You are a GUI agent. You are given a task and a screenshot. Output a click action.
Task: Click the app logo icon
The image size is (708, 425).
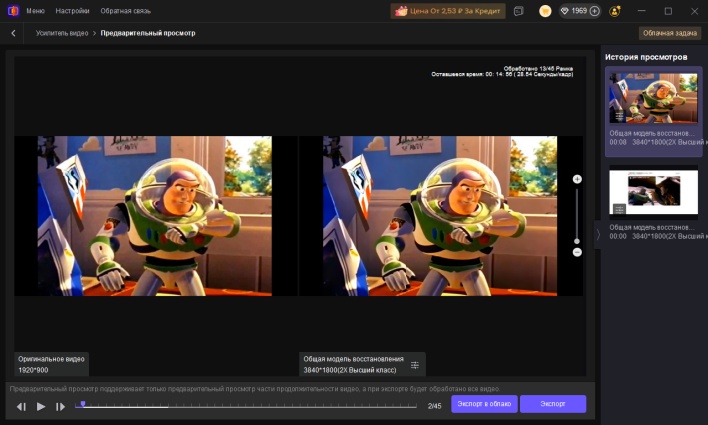pos(13,10)
